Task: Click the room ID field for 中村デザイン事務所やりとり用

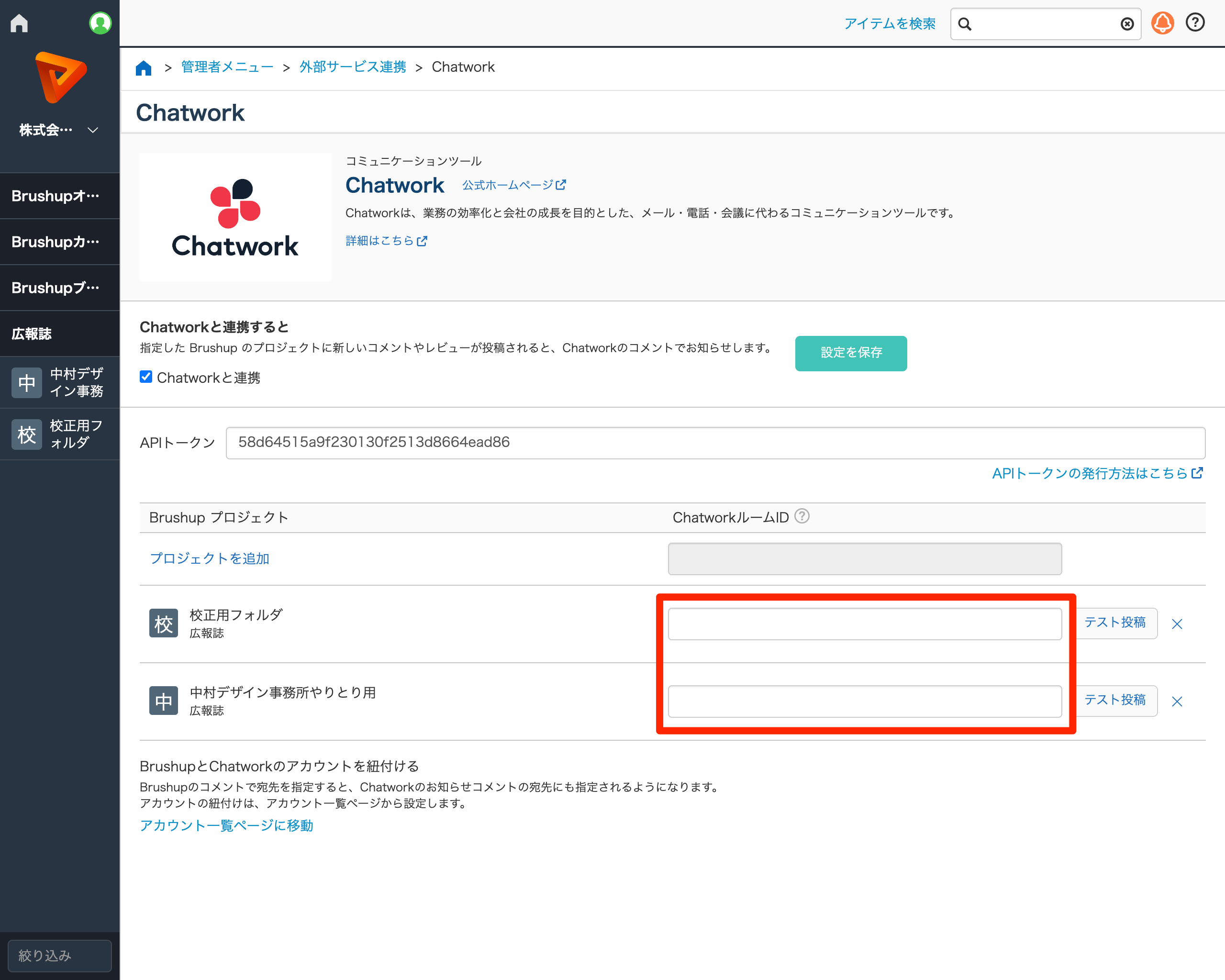Action: pos(864,701)
